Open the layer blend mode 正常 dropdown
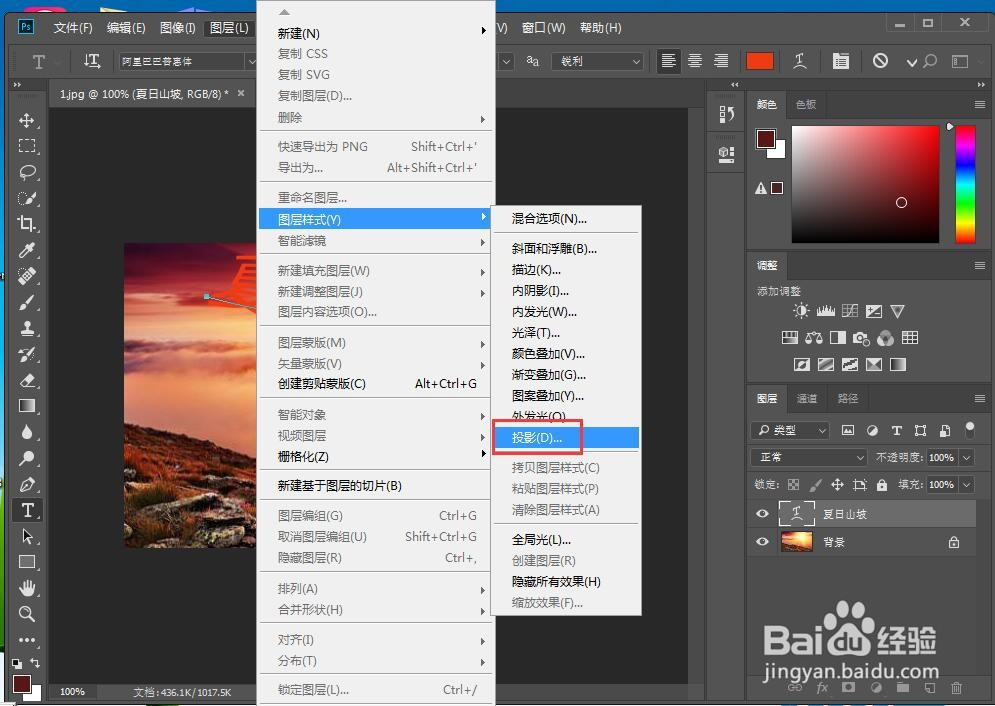 [x=809, y=457]
